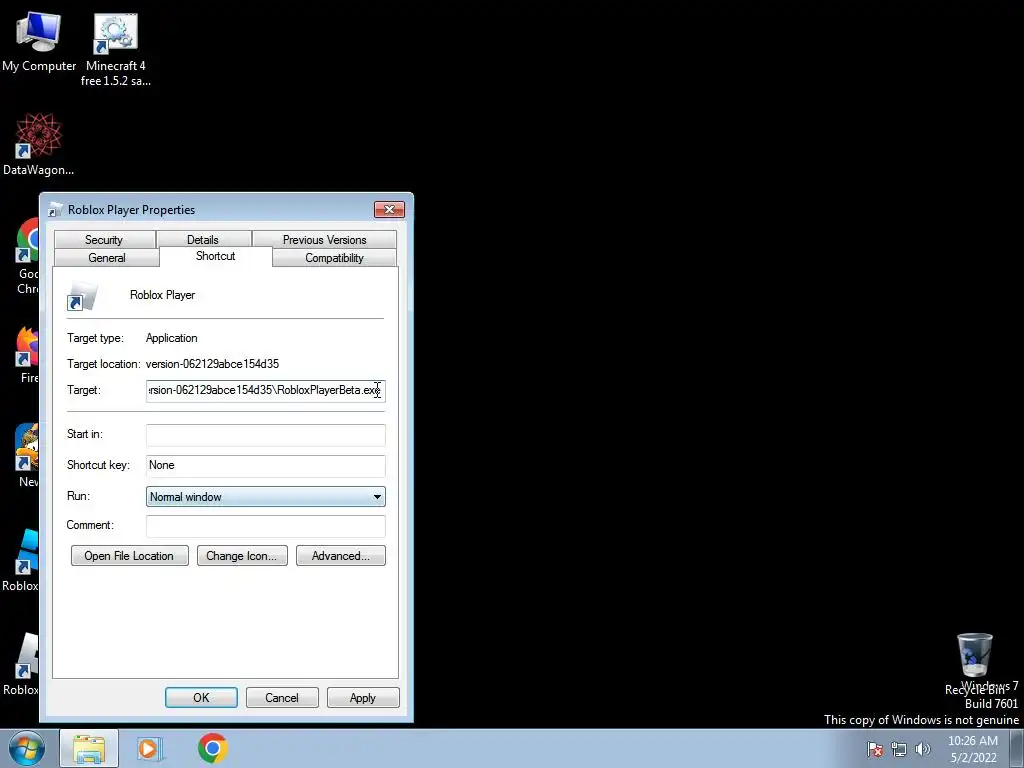Launch Chrome from the taskbar

click(212, 748)
